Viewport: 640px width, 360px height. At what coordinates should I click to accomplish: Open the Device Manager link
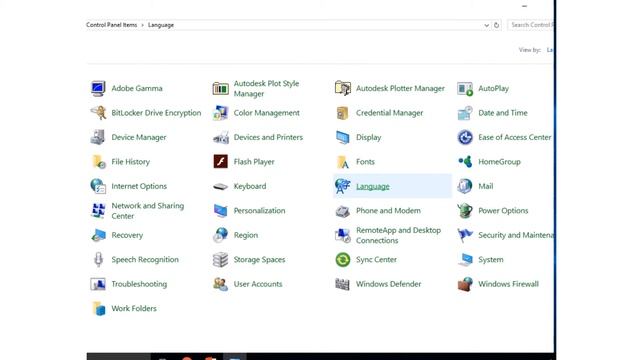tap(139, 137)
